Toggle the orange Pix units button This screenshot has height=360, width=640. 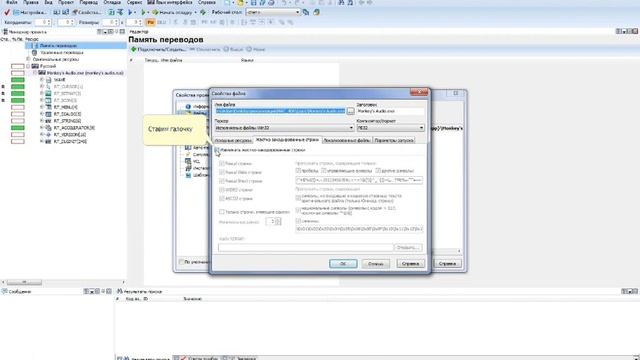(x=151, y=22)
